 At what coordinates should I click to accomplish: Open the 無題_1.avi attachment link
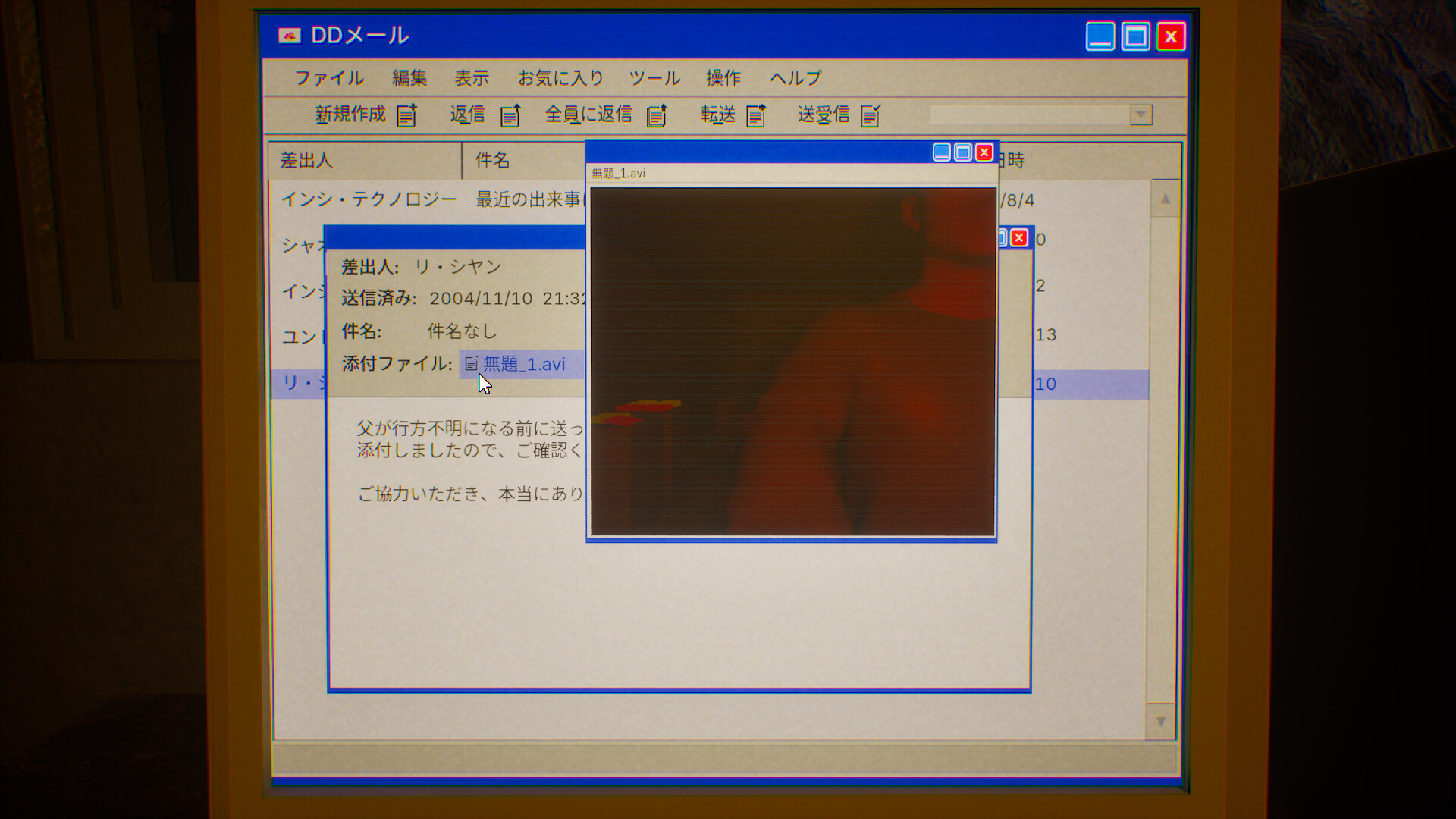(524, 364)
